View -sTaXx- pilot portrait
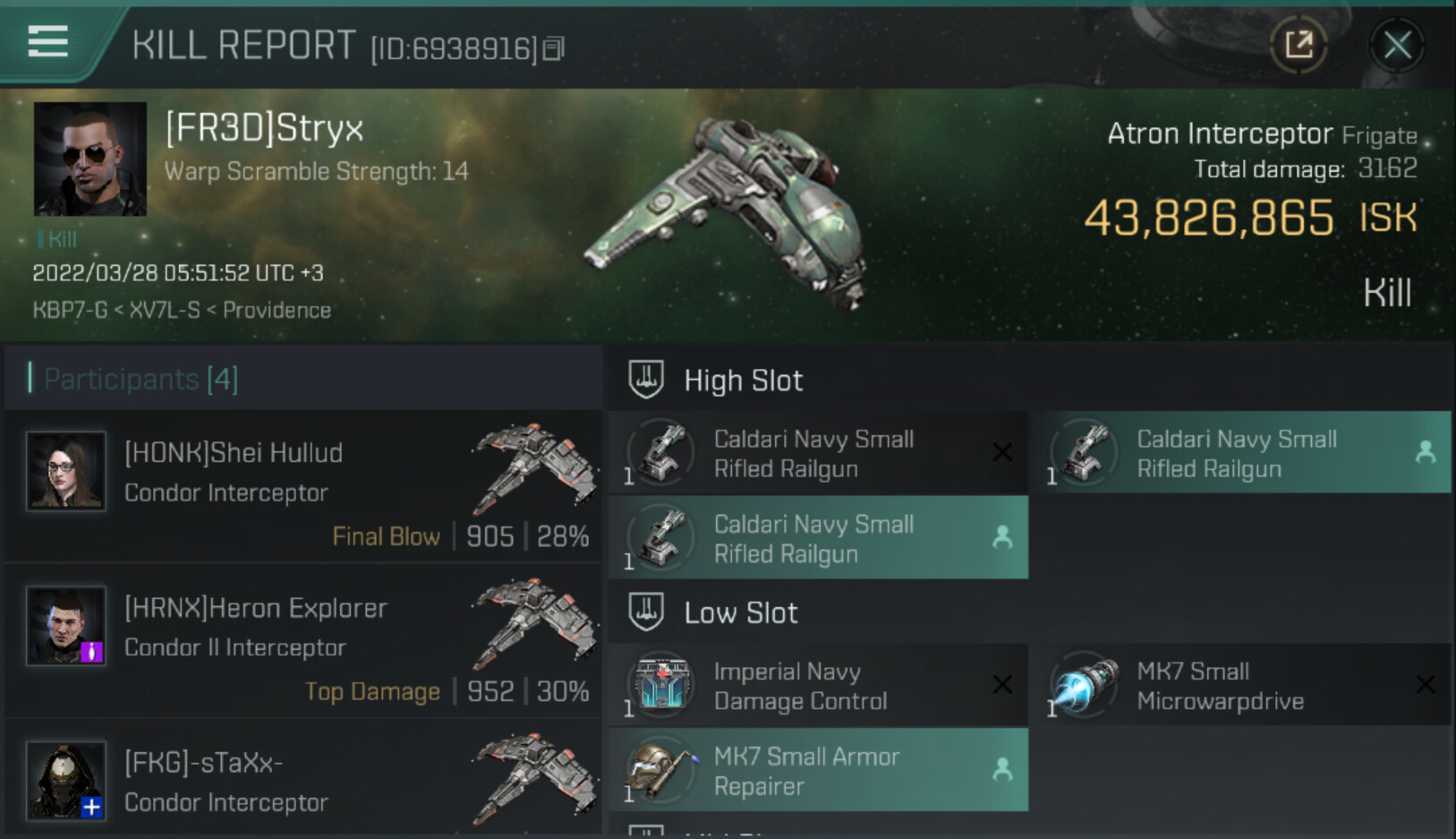This screenshot has height=839, width=1456. coord(65,780)
